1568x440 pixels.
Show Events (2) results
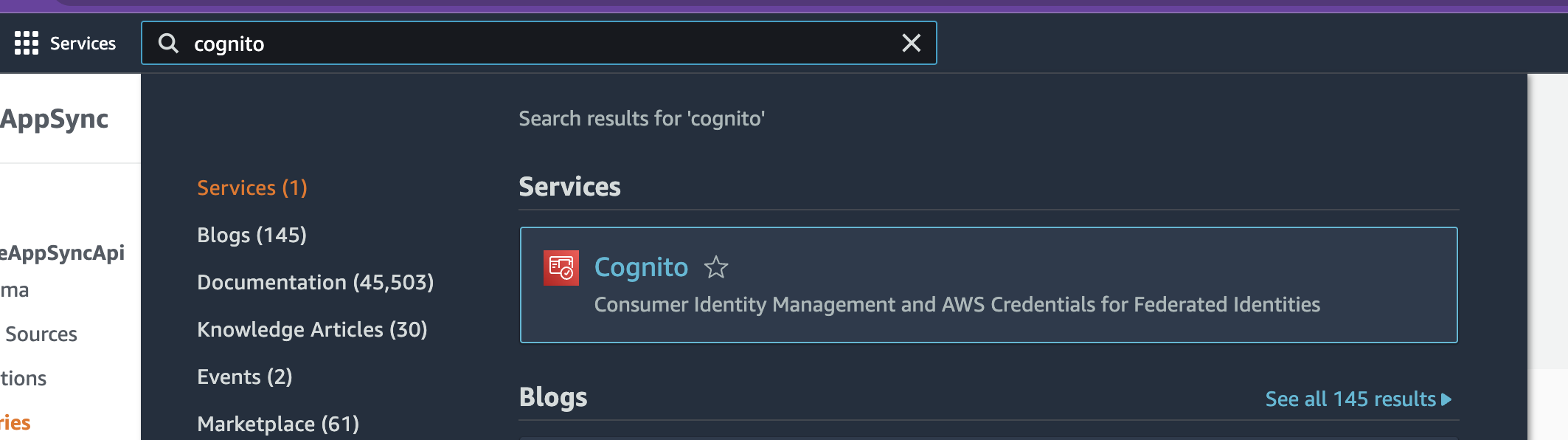tap(245, 377)
